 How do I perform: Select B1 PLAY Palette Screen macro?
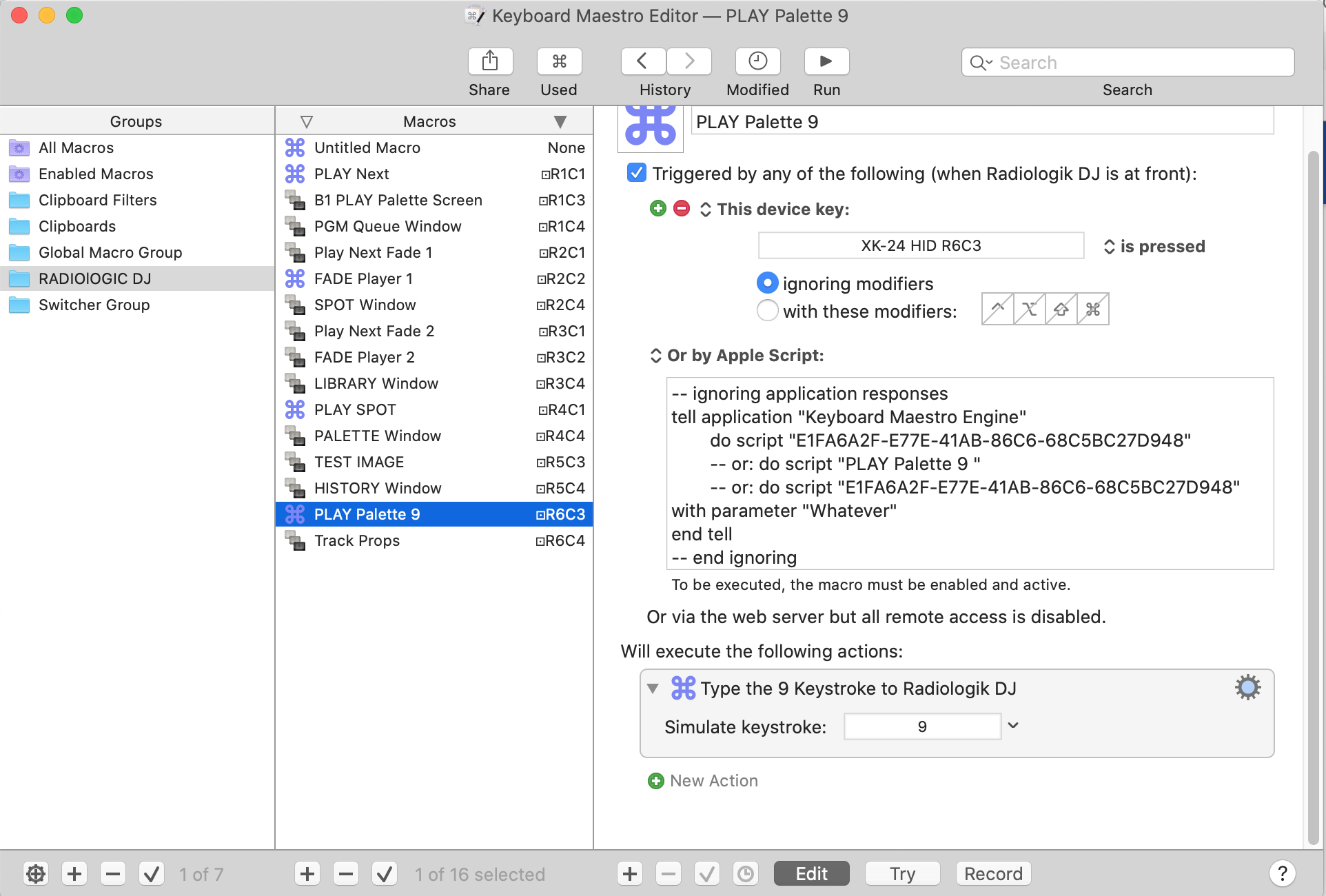click(434, 200)
